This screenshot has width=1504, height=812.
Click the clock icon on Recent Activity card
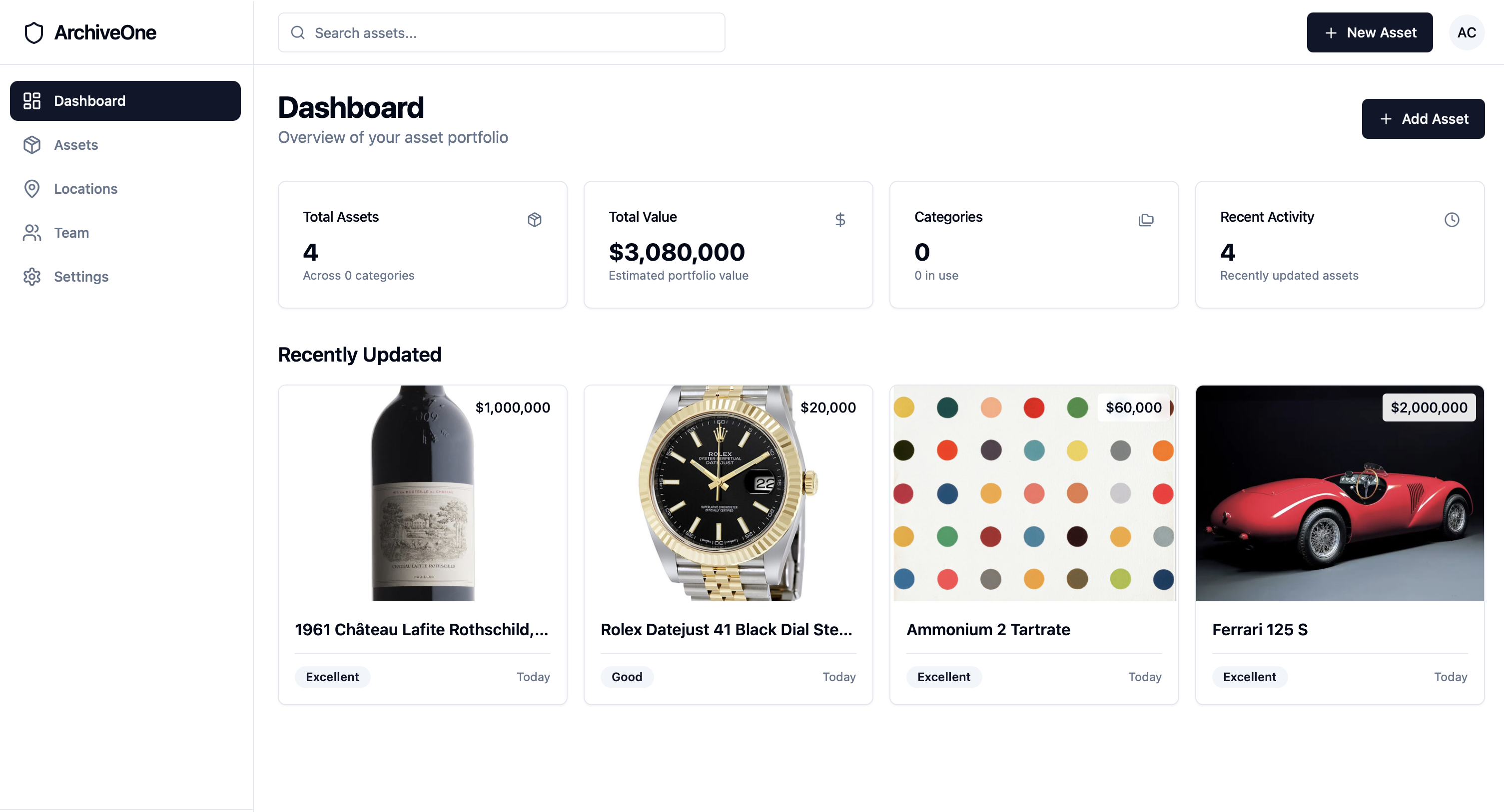click(x=1452, y=220)
